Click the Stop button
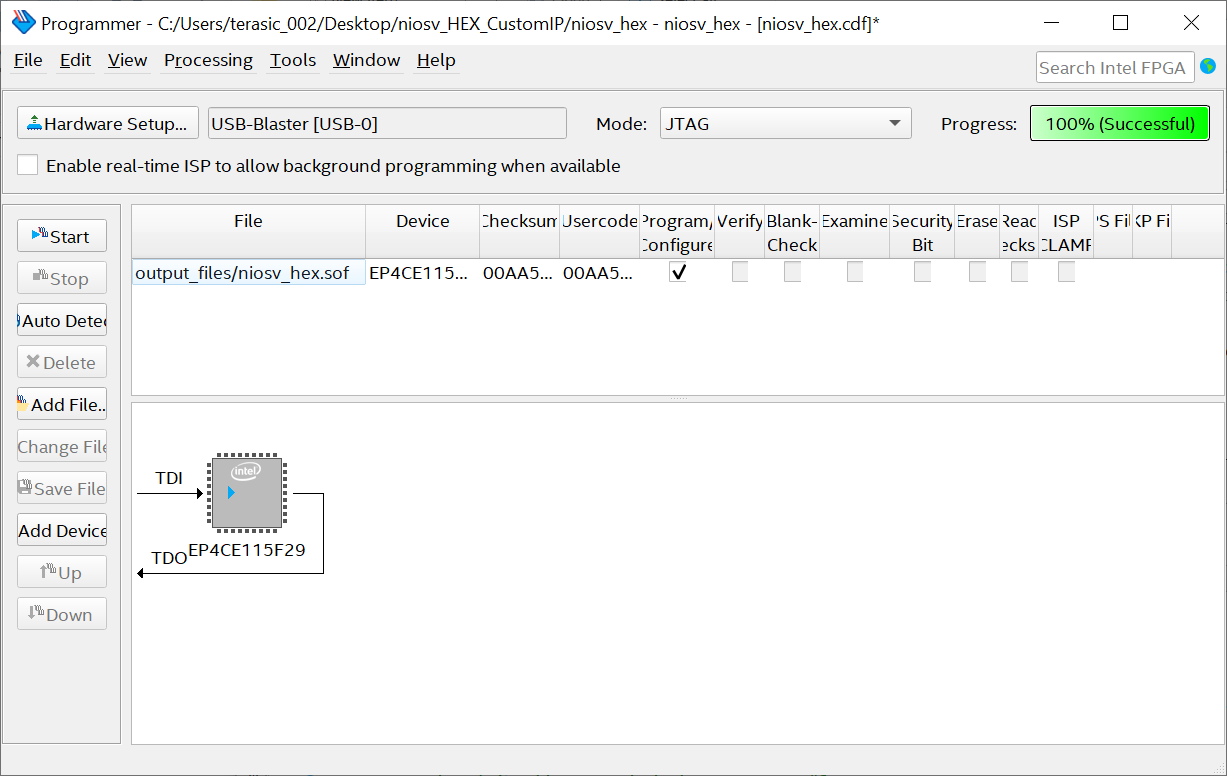 tap(62, 278)
